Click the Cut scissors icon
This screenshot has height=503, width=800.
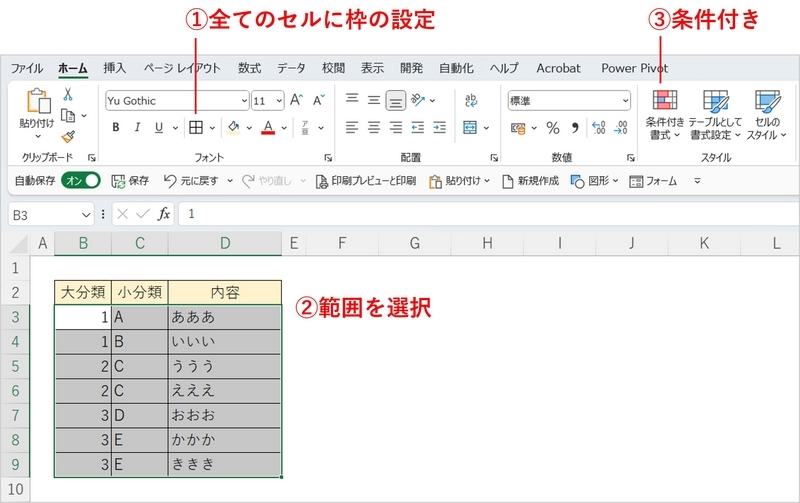pos(68,94)
